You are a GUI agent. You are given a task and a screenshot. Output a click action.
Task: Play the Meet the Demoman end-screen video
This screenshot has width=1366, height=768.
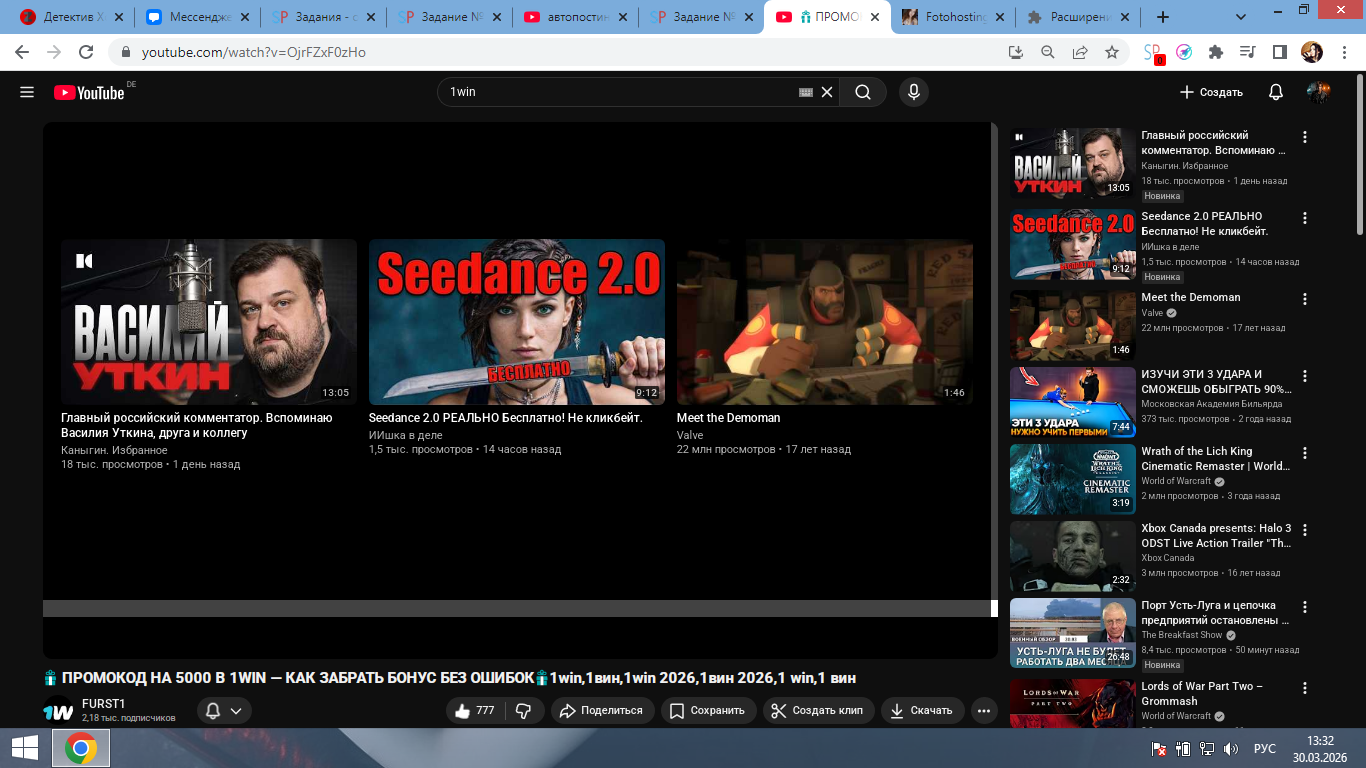pyautogui.click(x=825, y=322)
